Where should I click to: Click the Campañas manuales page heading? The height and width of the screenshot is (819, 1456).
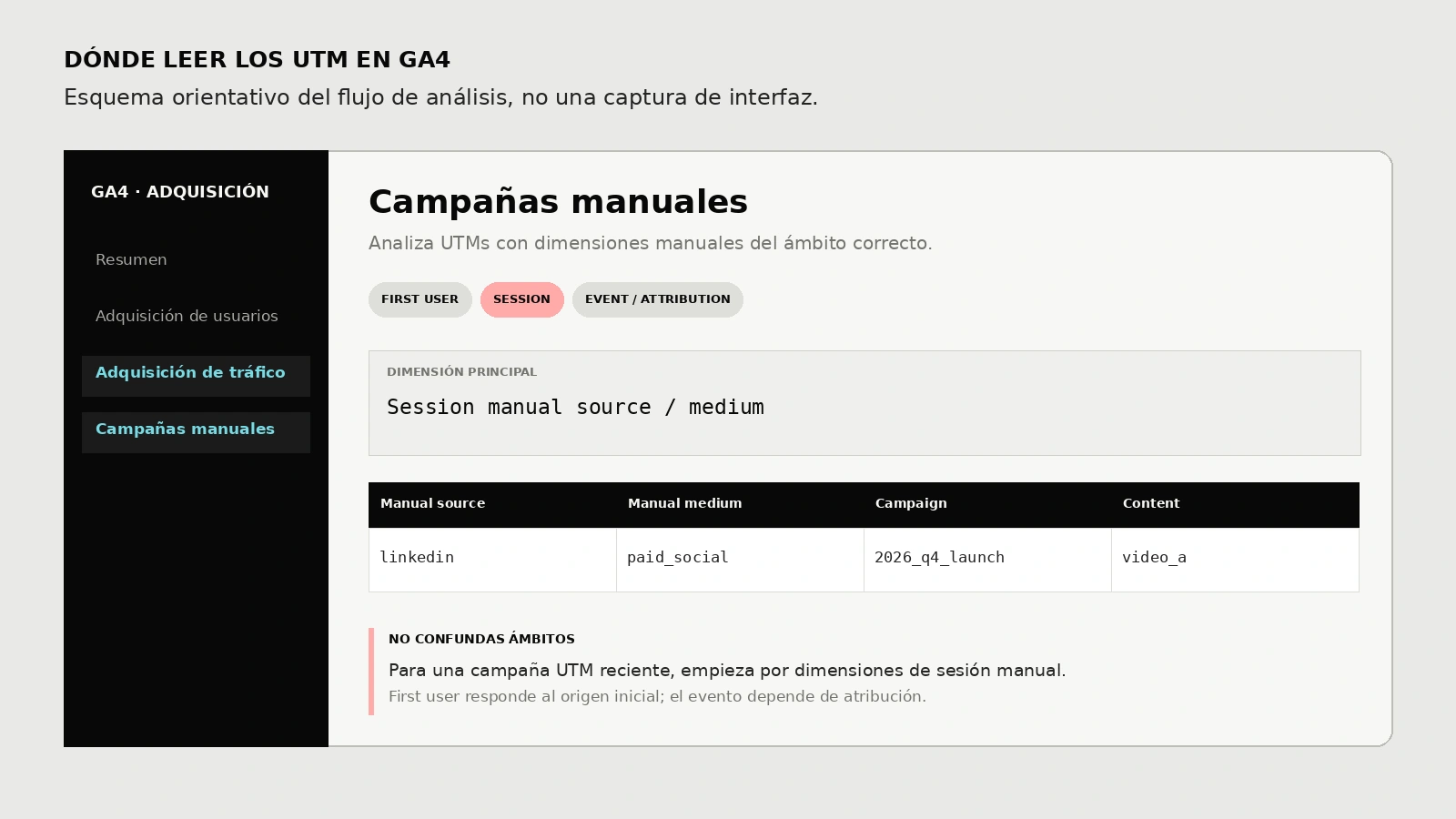click(558, 202)
